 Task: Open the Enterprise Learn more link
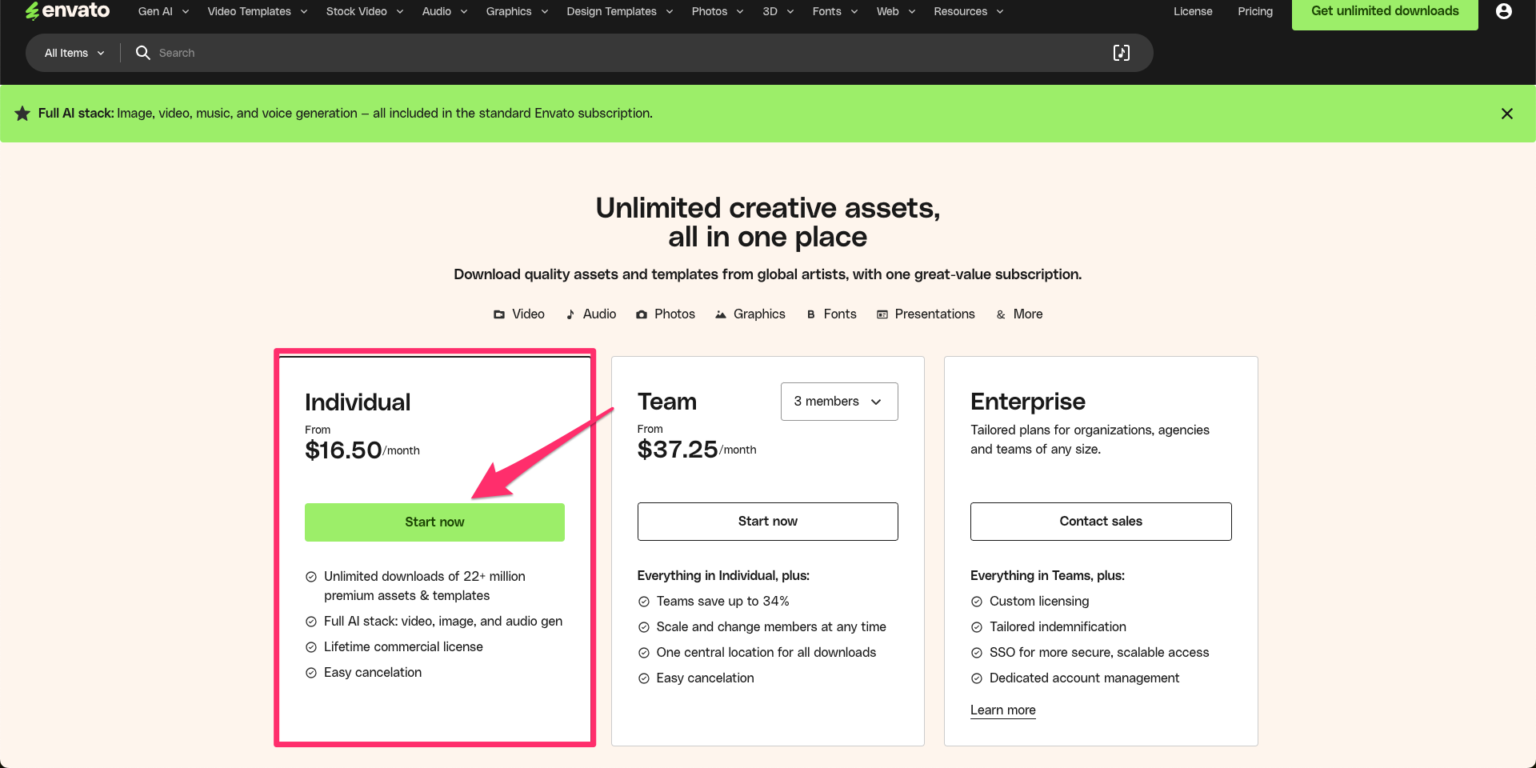pos(1002,710)
